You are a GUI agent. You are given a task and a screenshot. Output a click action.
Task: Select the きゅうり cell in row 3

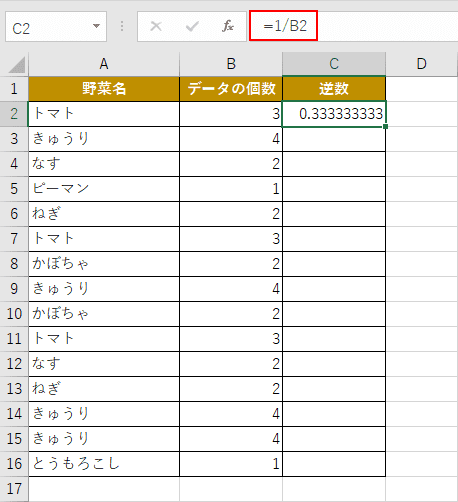104,139
